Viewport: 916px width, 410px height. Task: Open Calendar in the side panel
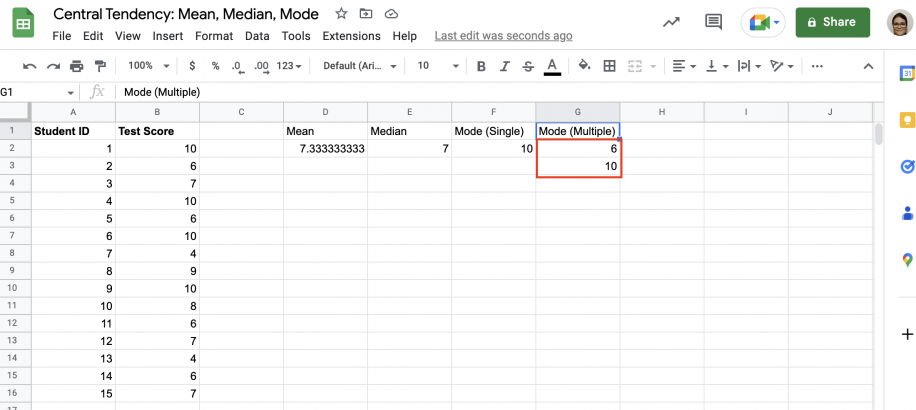coord(907,74)
